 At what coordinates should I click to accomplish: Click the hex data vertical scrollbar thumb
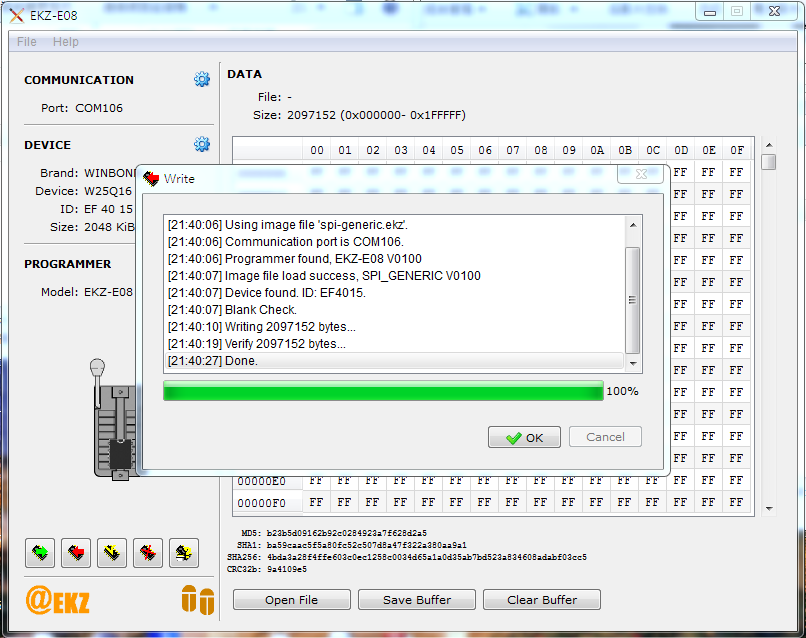point(768,162)
